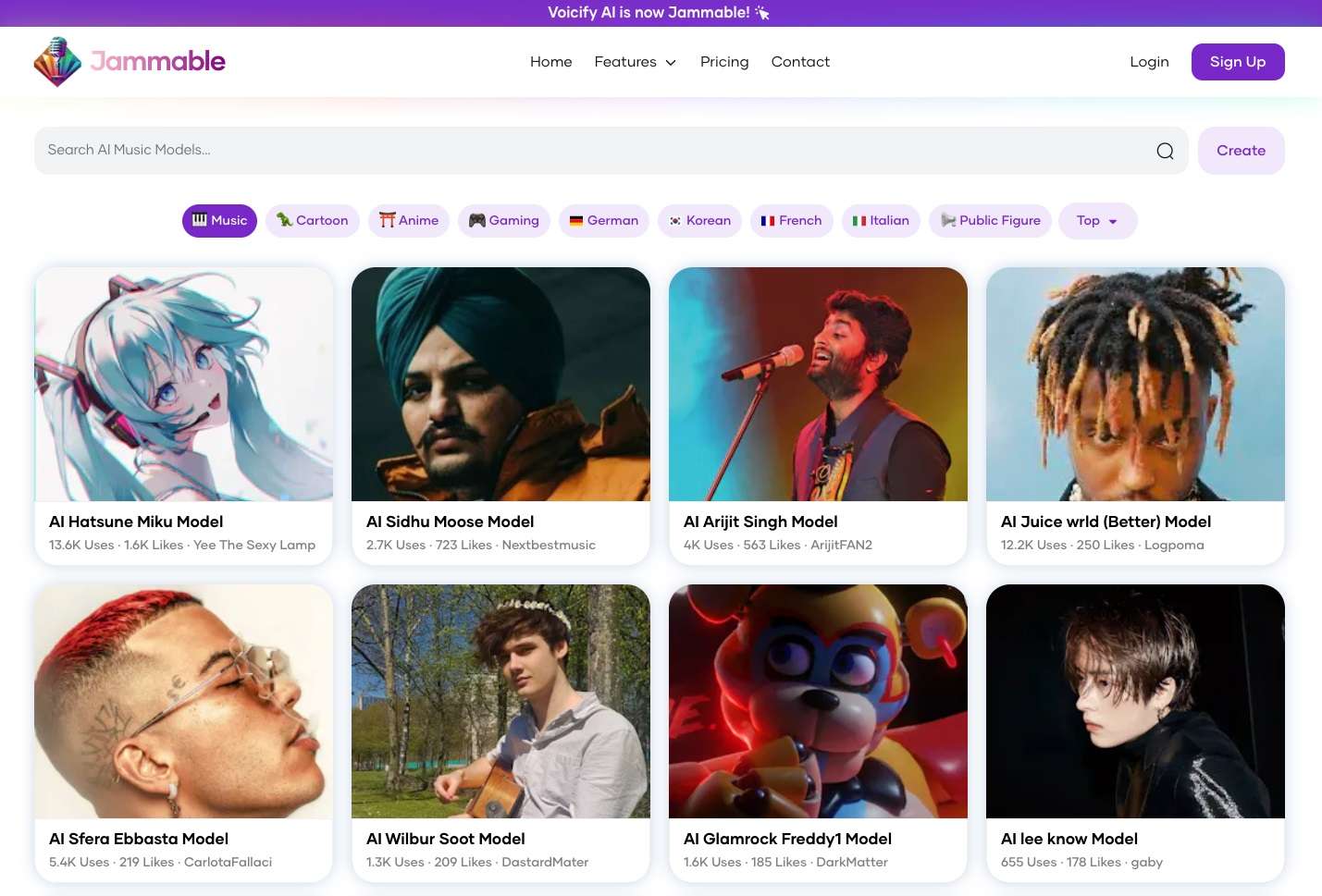This screenshot has width=1322, height=896.
Task: Filter by Anime category
Action: click(409, 221)
